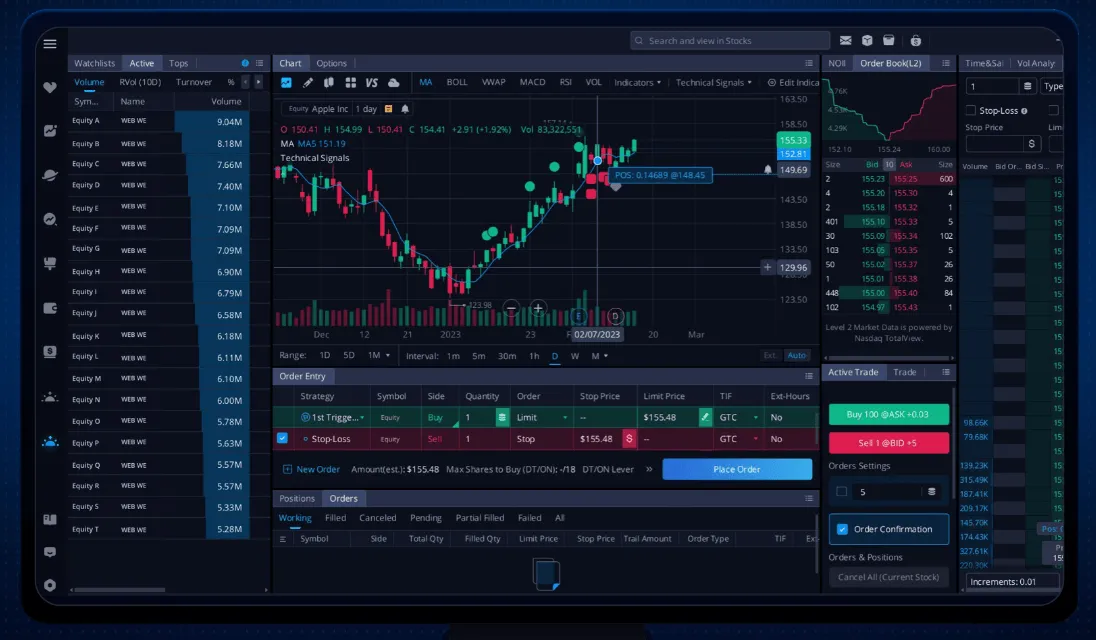Click the green limit price edit icon

[705, 417]
